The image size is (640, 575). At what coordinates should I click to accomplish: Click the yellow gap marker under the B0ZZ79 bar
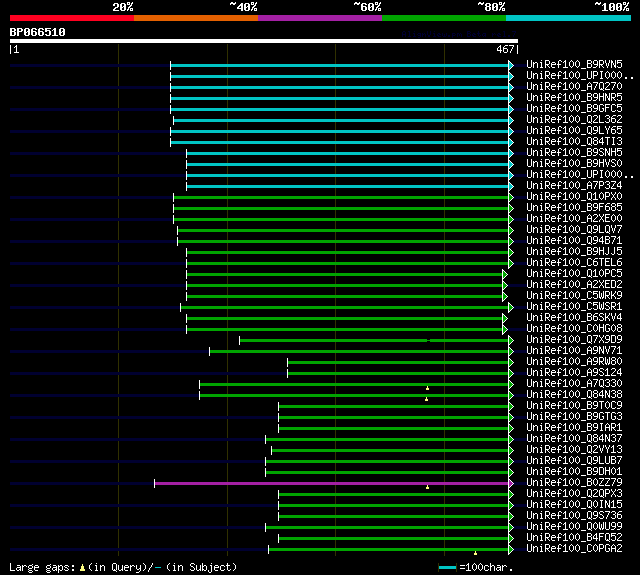pos(427,487)
